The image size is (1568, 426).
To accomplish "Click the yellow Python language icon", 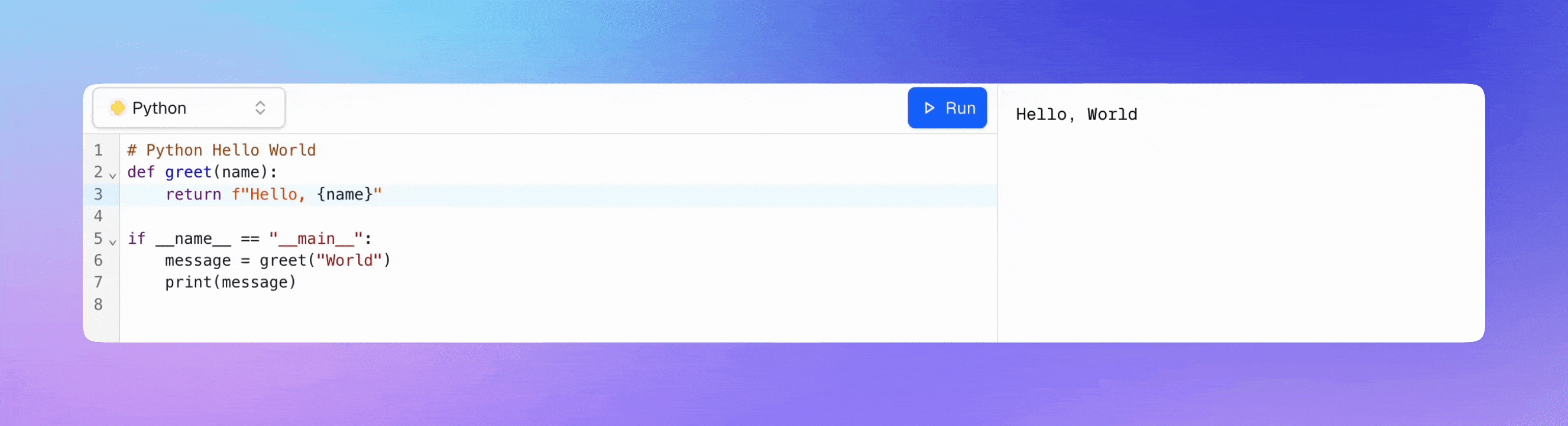I will point(118,108).
